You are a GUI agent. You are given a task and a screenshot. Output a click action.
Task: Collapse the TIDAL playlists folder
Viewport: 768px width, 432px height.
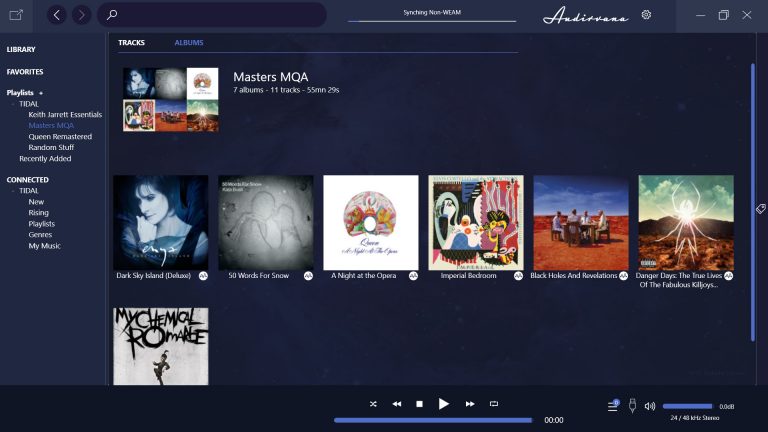pos(13,104)
